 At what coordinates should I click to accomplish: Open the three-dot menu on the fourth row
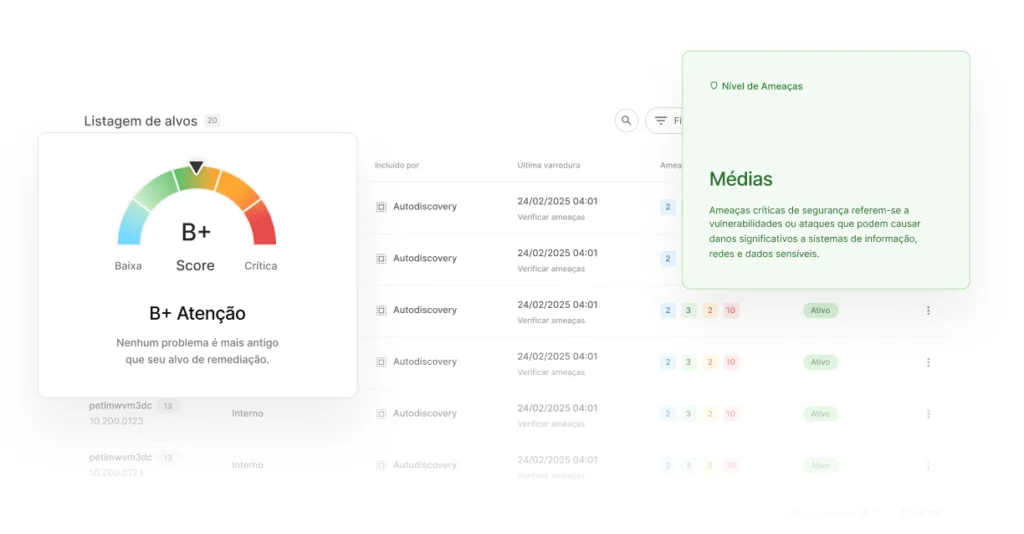[928, 362]
